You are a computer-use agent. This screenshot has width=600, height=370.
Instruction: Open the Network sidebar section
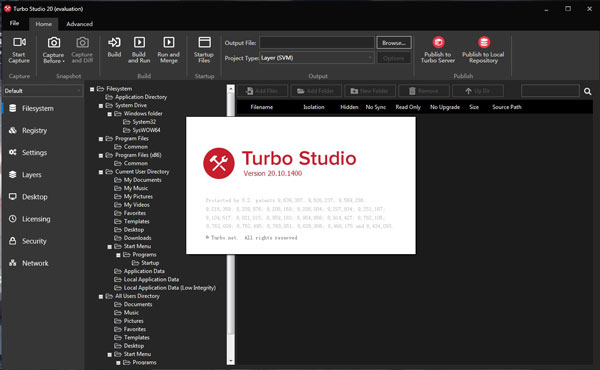(x=42, y=263)
